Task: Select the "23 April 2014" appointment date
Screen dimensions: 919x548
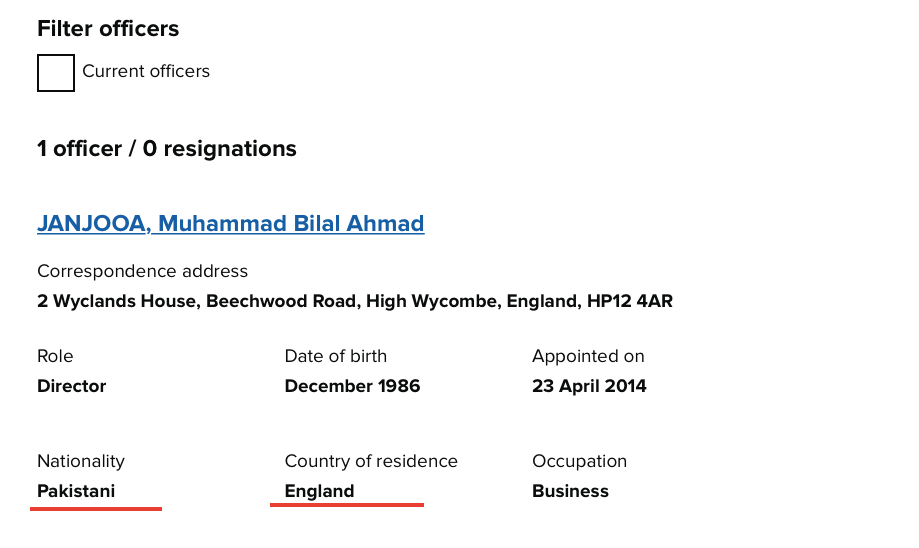Action: pos(589,386)
